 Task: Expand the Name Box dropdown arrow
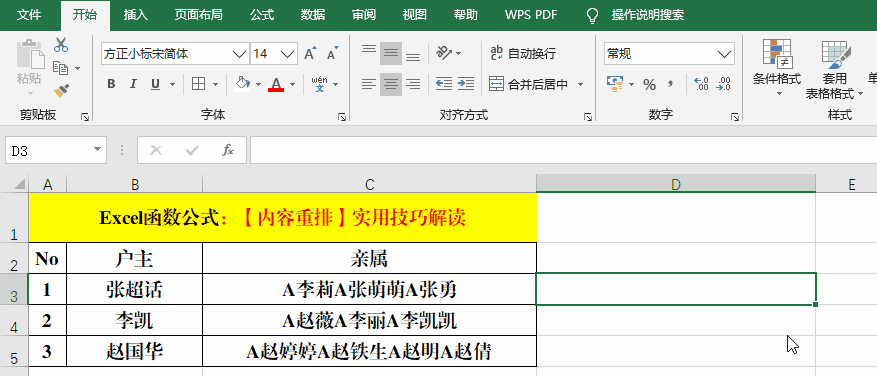(98, 149)
